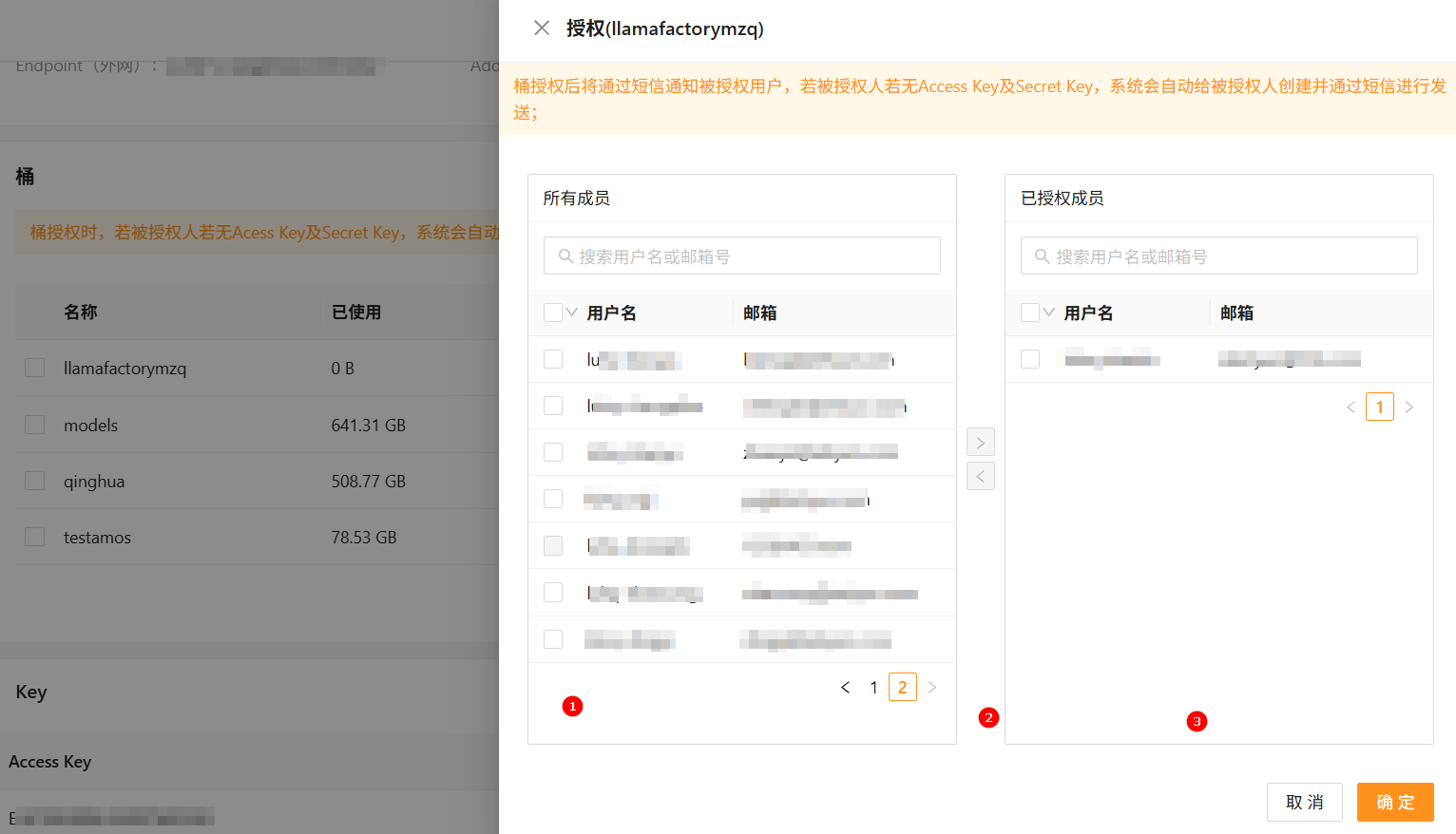Click '78.53 GB' usage value

point(364,538)
